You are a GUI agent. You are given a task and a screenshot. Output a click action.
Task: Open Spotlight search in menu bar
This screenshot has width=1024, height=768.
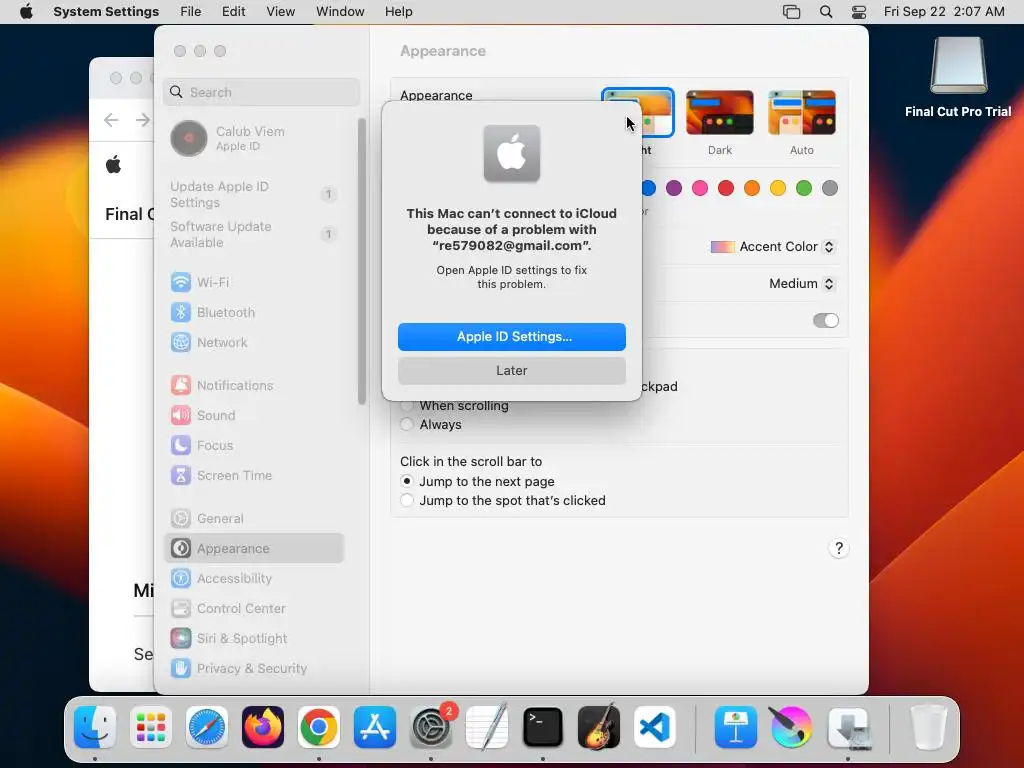point(825,12)
